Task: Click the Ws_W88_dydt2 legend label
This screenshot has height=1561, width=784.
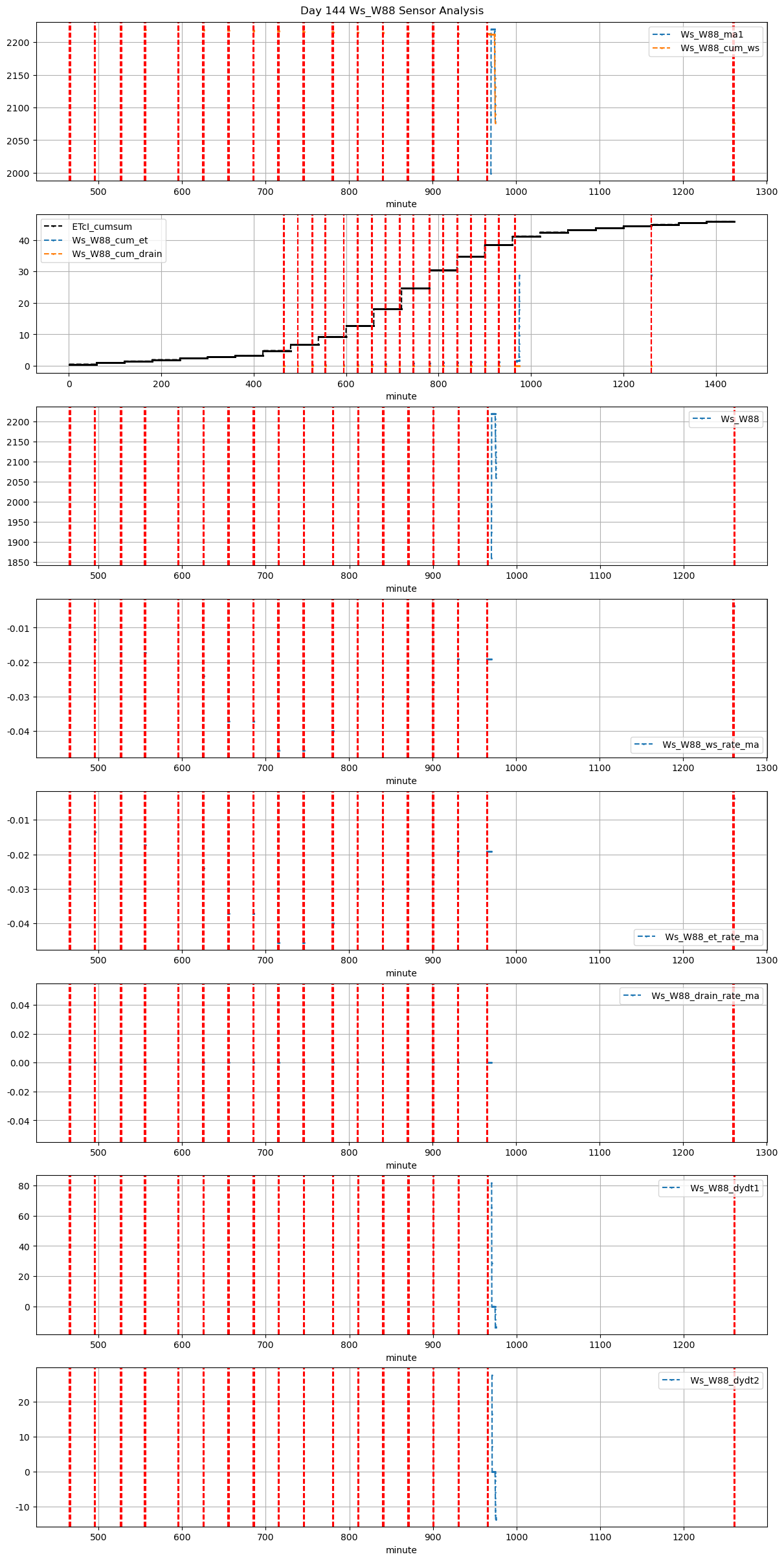Action: pos(724,1380)
